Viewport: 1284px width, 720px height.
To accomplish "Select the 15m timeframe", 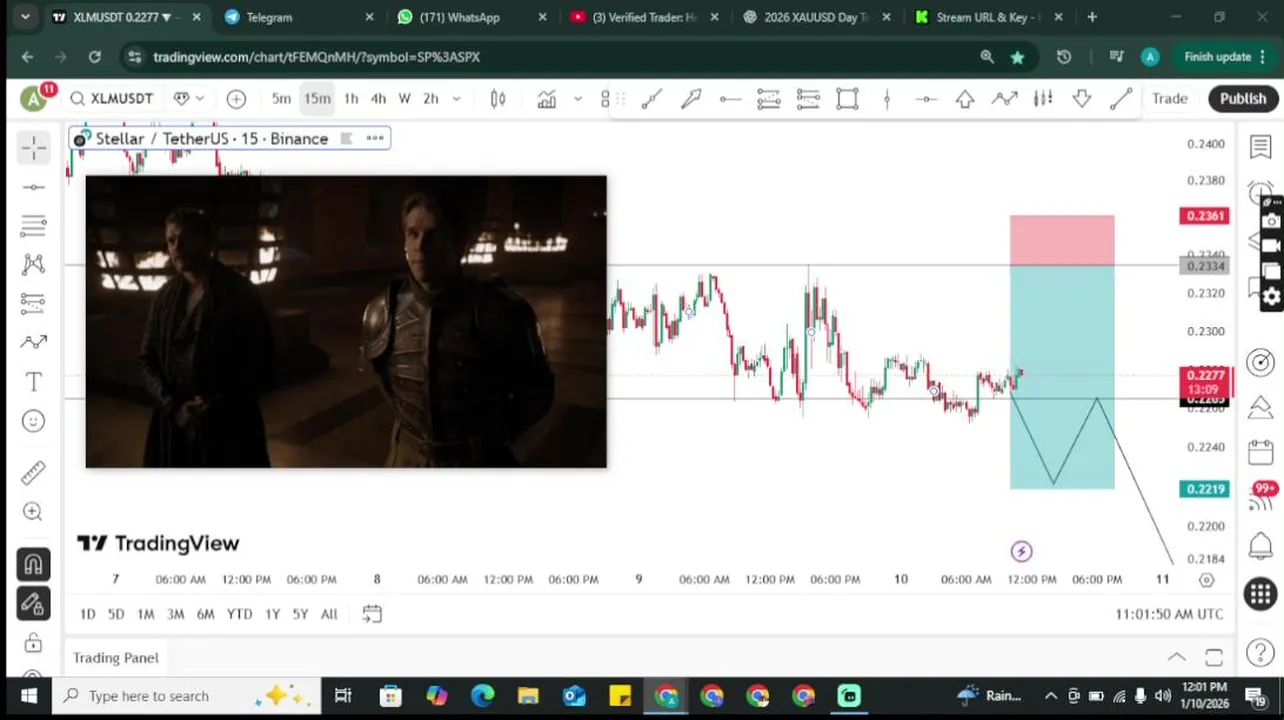I will click(x=317, y=98).
